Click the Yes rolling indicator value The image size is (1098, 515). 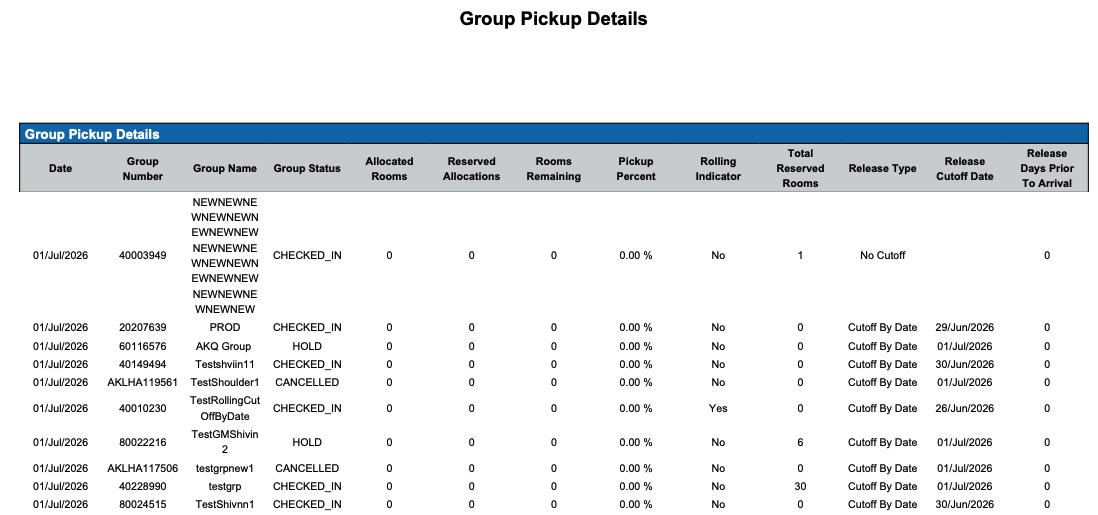click(718, 408)
